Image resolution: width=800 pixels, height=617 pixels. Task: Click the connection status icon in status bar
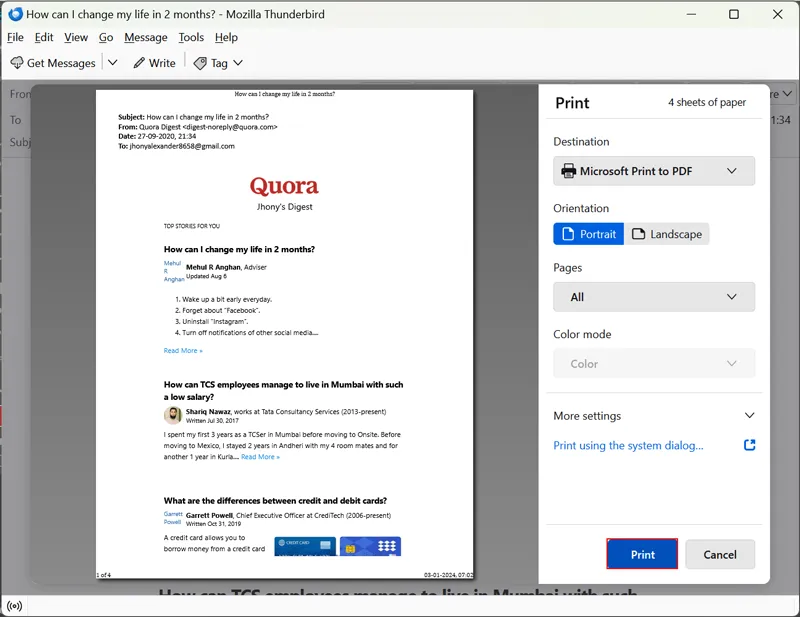(15, 606)
